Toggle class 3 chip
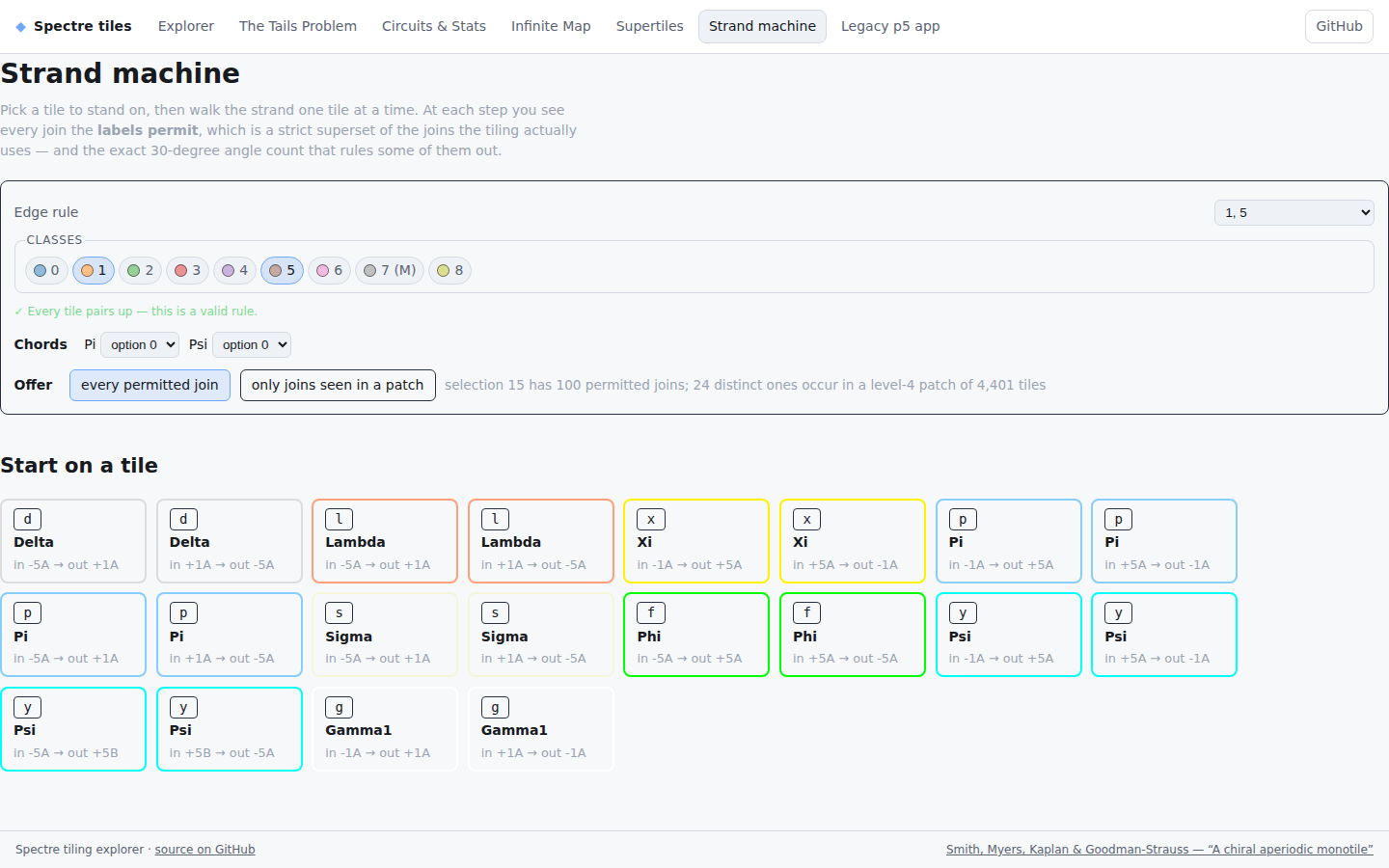The width and height of the screenshot is (1389, 868). pos(187,270)
